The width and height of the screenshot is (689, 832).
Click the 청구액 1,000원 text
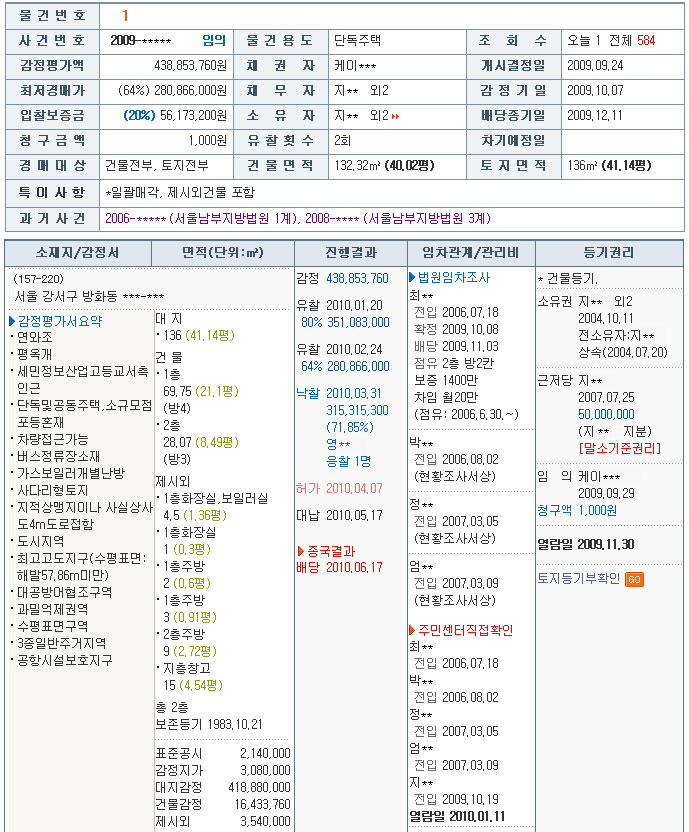tap(577, 510)
